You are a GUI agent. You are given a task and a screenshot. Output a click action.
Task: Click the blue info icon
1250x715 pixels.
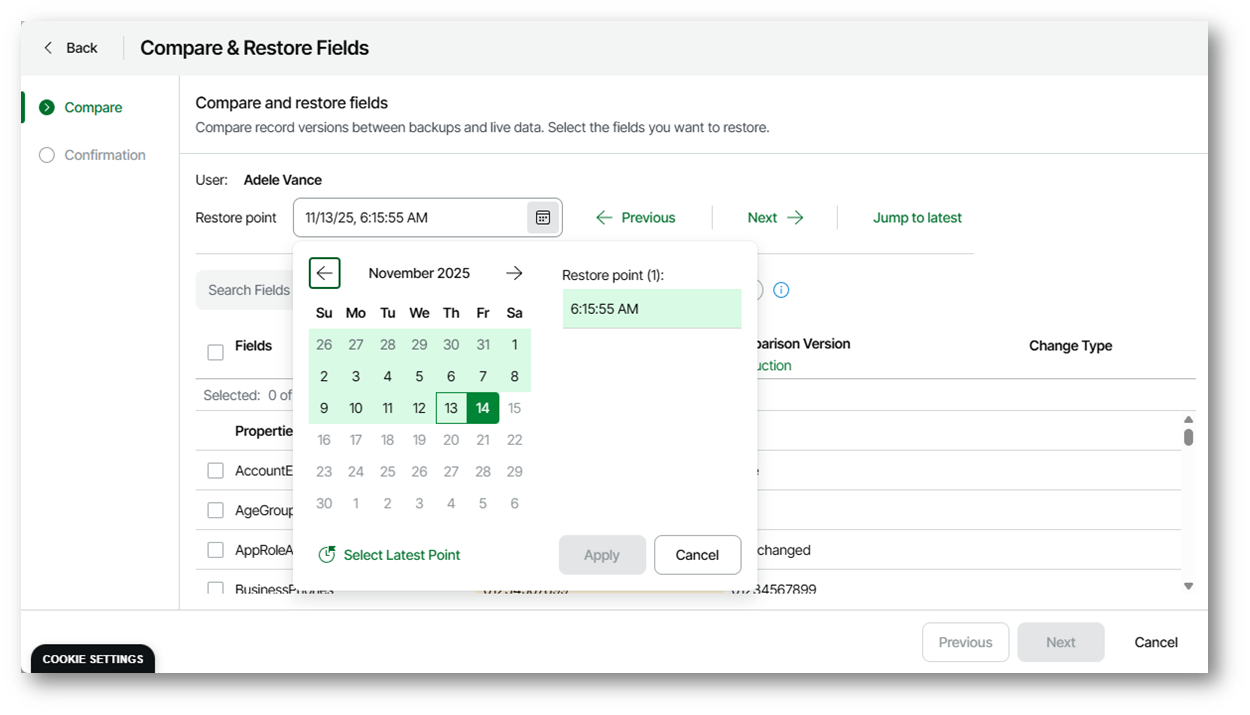click(x=781, y=290)
